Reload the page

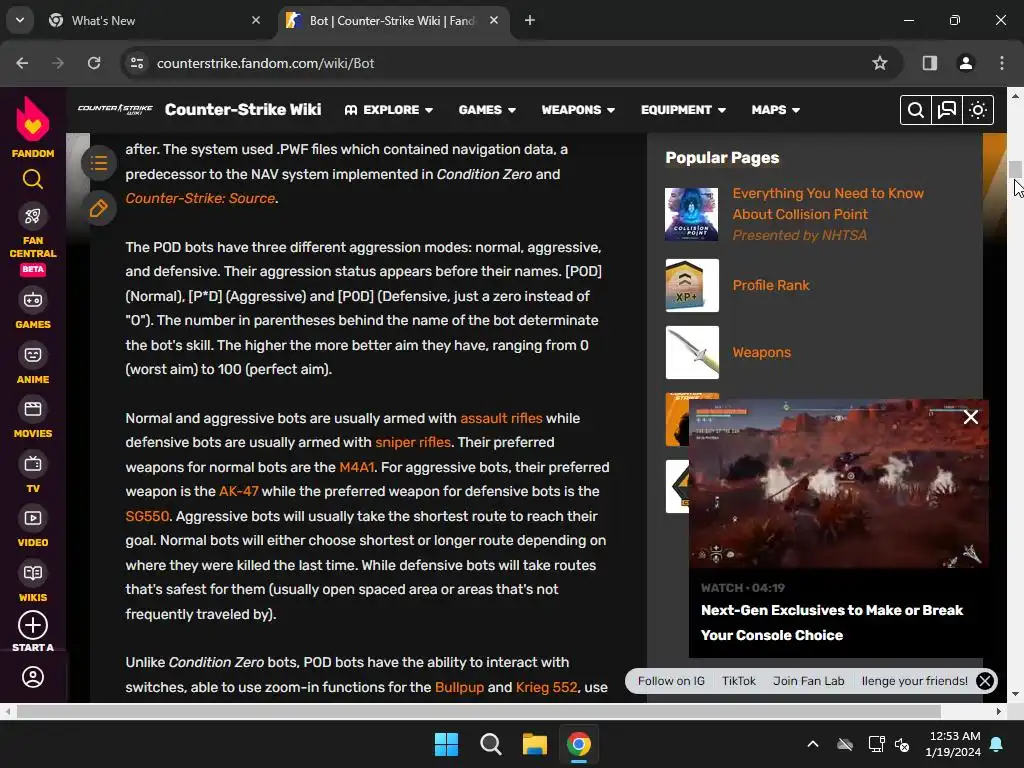tap(94, 63)
